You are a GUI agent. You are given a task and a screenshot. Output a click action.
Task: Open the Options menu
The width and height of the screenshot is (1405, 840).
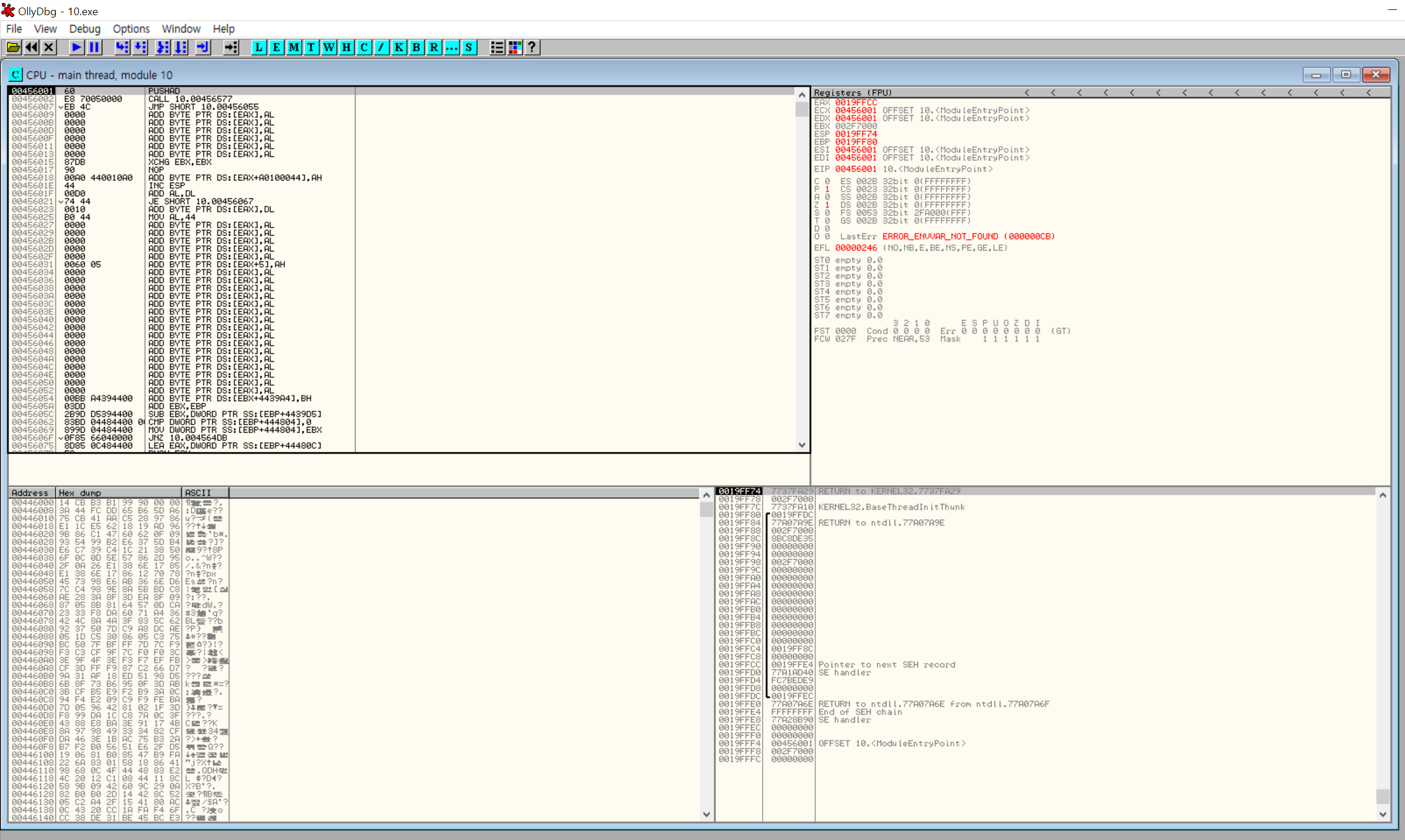pos(131,29)
